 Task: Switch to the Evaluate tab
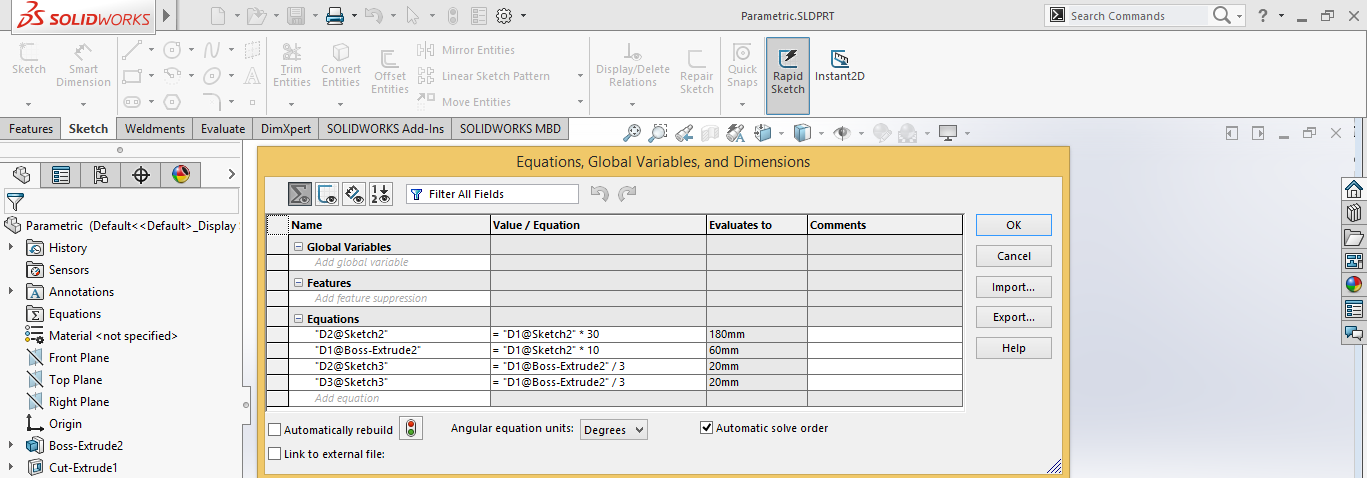click(222, 129)
